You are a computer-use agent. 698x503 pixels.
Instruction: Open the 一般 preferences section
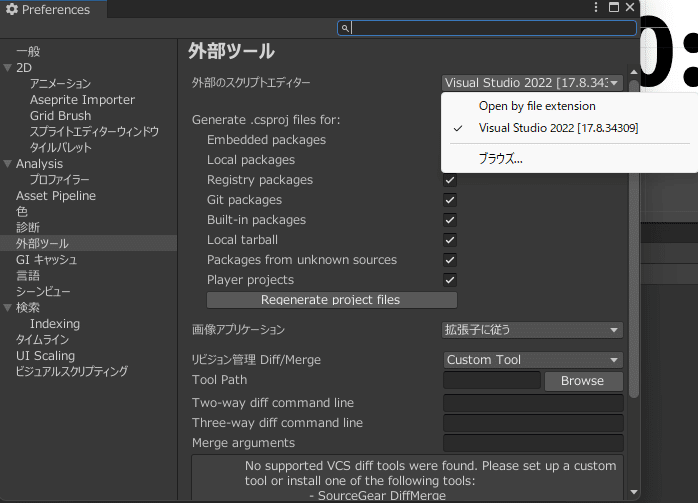point(28,52)
